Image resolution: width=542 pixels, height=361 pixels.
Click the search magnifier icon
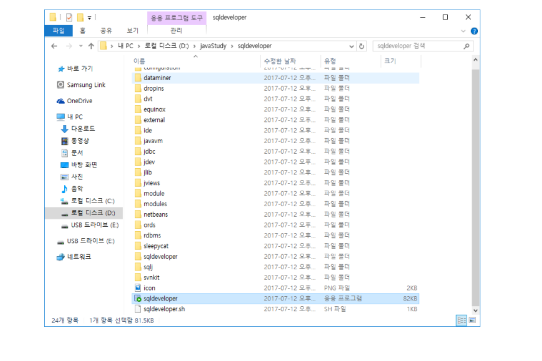(x=467, y=46)
